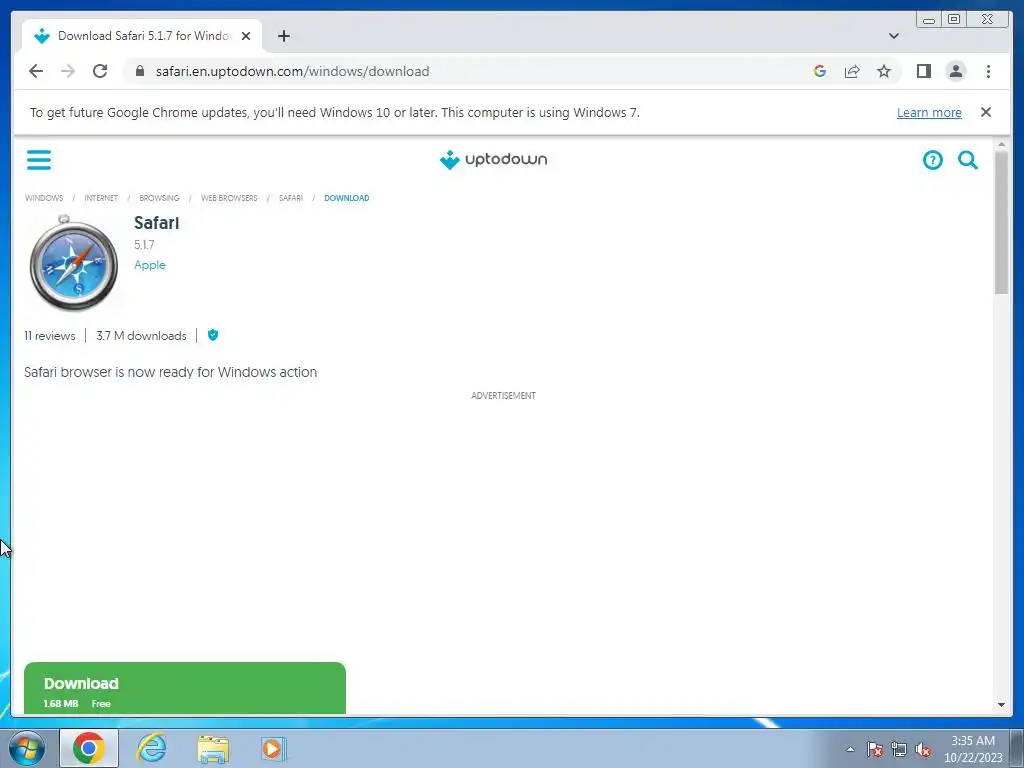Click the Uptodown logo
This screenshot has width=1024, height=768.
494,159
